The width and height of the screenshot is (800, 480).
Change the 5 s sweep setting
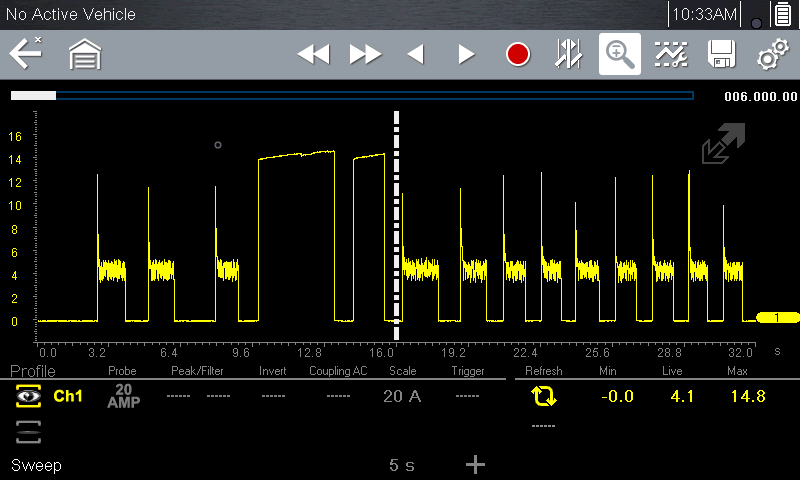point(402,465)
